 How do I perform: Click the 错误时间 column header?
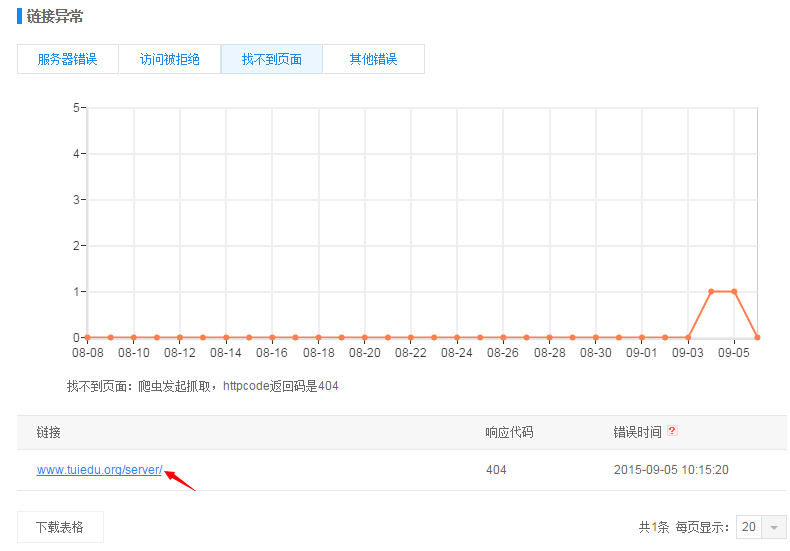637,432
